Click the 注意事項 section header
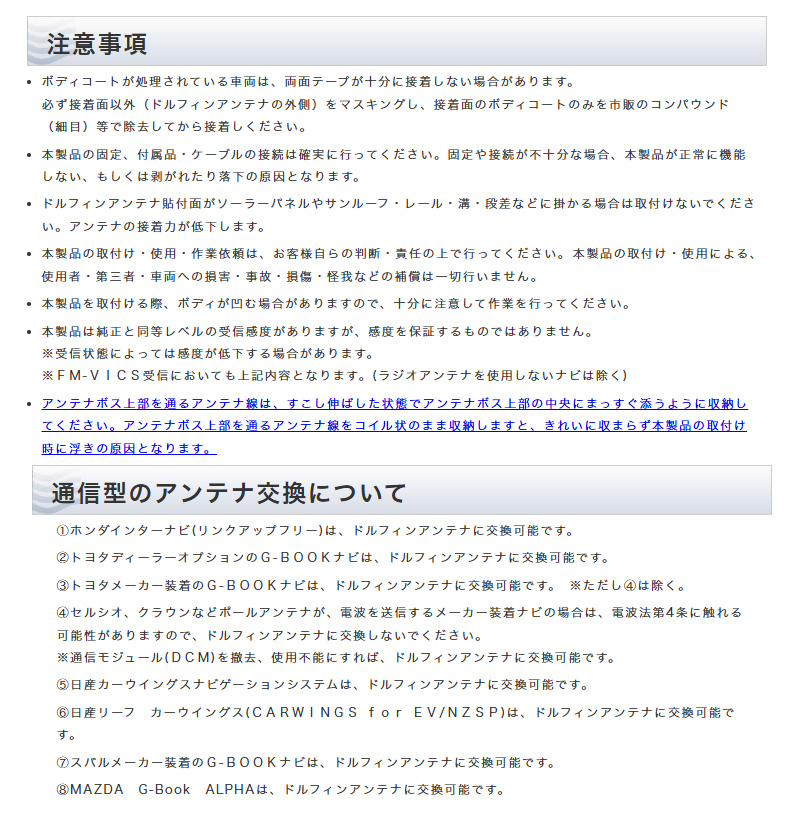The image size is (800, 830). [x=97, y=43]
